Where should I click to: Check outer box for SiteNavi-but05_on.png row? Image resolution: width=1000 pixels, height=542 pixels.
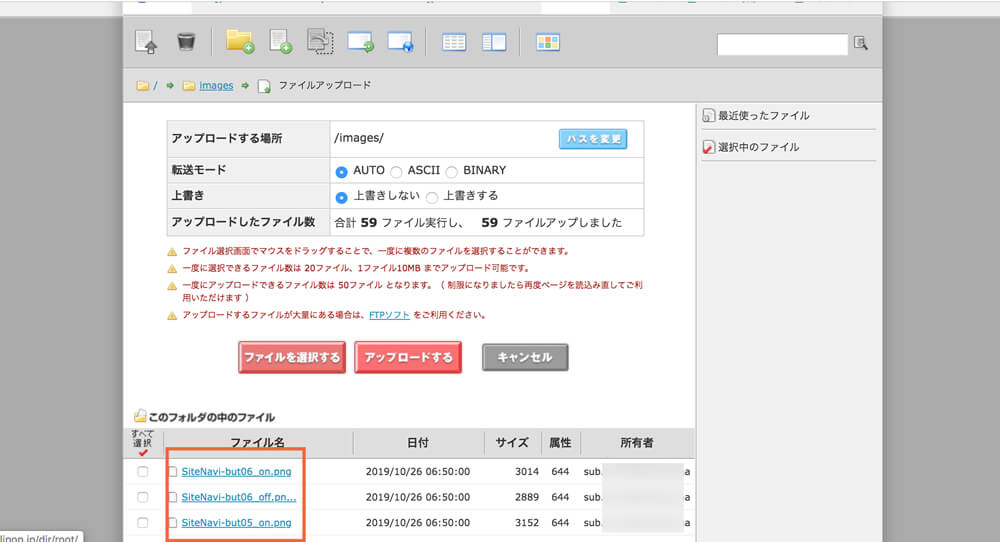click(x=143, y=523)
